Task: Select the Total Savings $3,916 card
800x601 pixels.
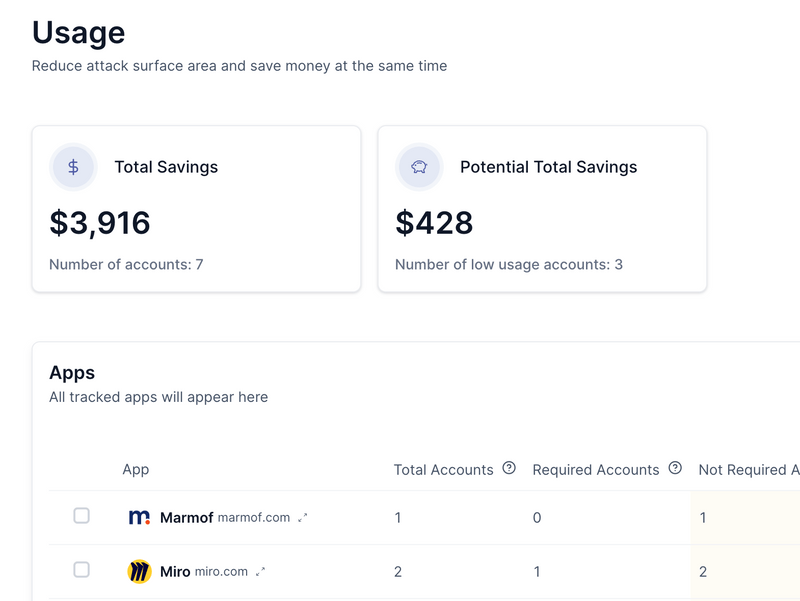Action: tap(196, 222)
